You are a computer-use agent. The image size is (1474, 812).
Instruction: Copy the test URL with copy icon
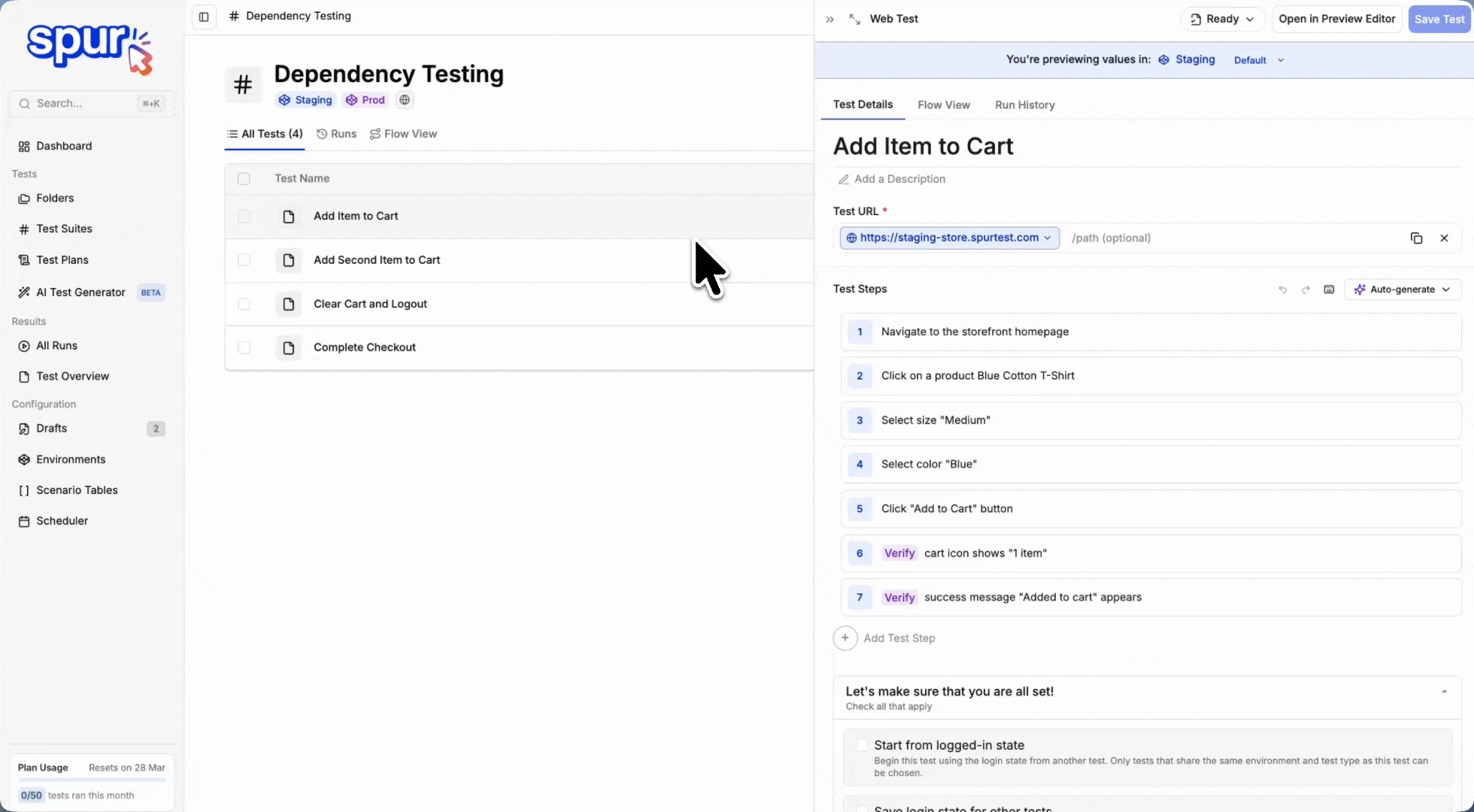pyautogui.click(x=1416, y=238)
